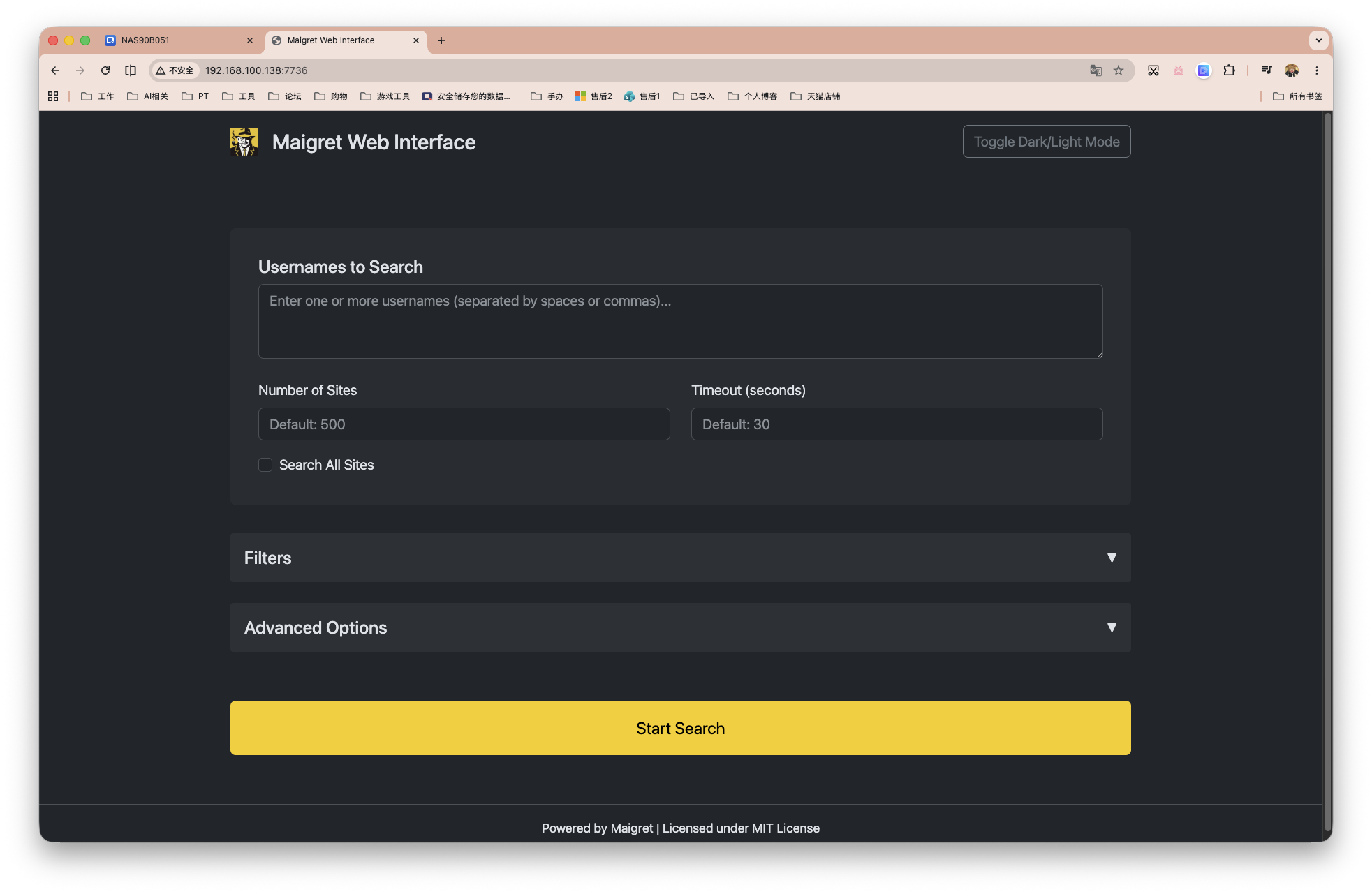Screen dimensions: 1372x894
Task: Open the Chrome three-dot menu
Action: pos(1317,70)
